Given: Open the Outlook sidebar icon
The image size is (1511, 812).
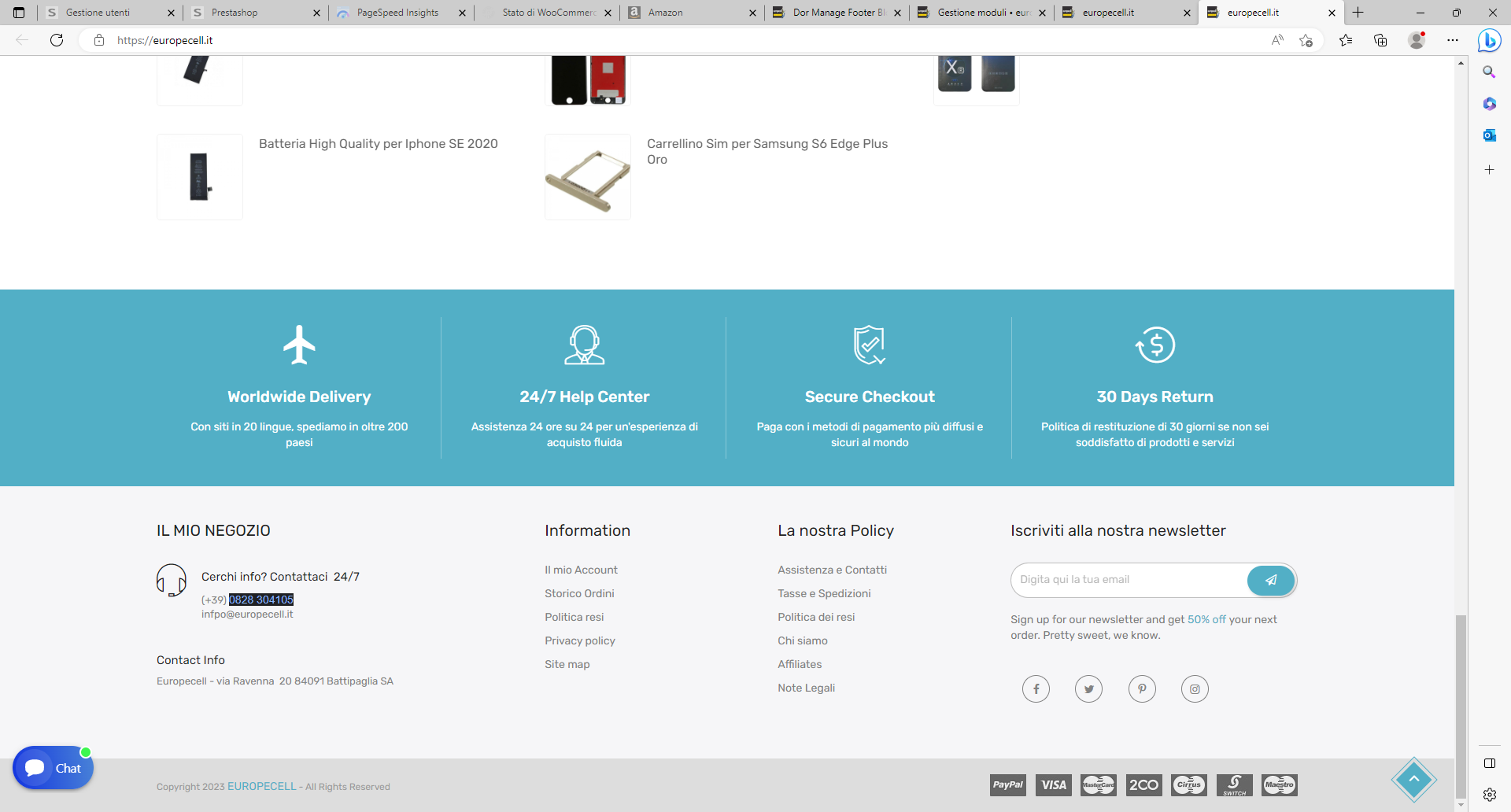Looking at the screenshot, I should coord(1489,135).
